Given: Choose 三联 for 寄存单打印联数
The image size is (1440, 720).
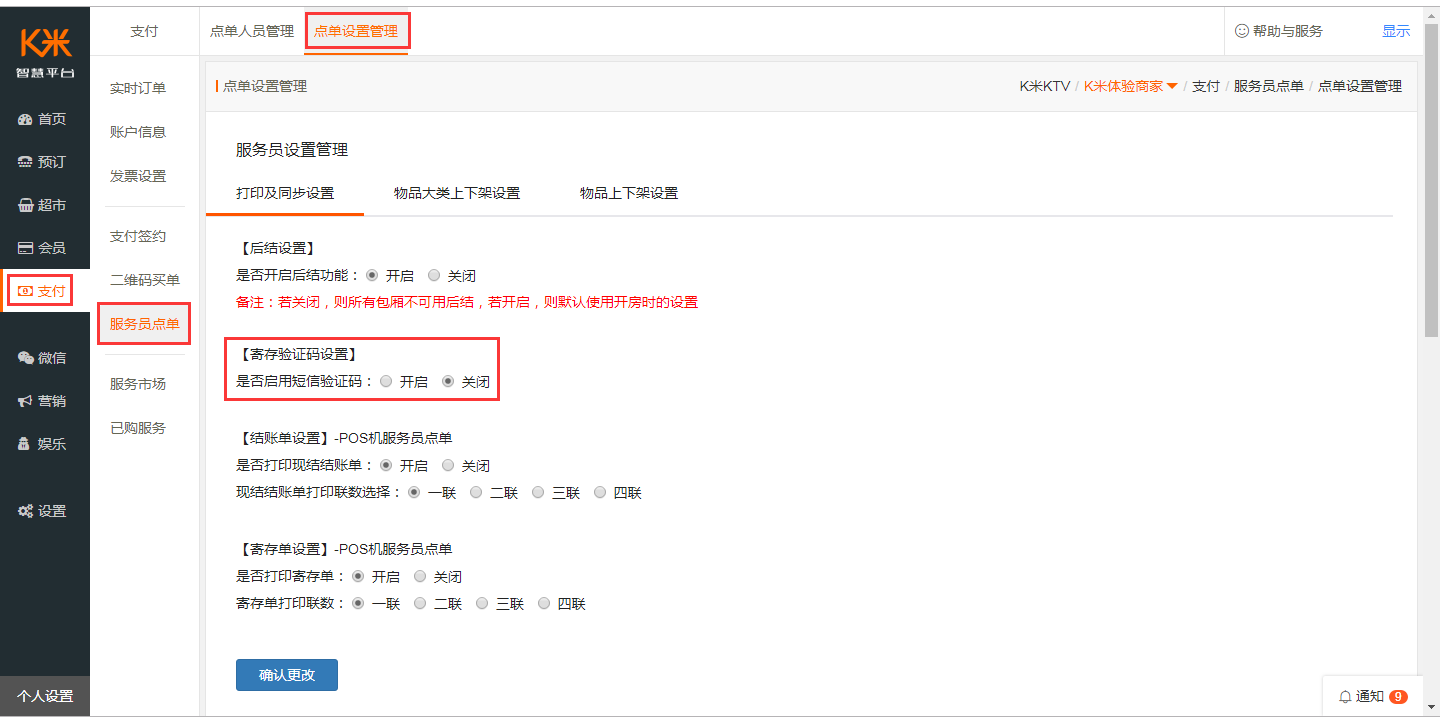Looking at the screenshot, I should 482,603.
